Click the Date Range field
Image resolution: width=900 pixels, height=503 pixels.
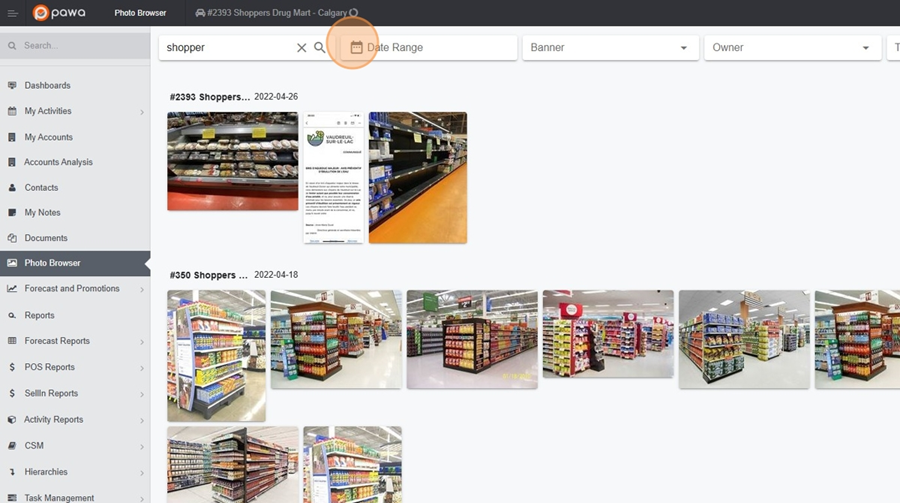tap(429, 48)
